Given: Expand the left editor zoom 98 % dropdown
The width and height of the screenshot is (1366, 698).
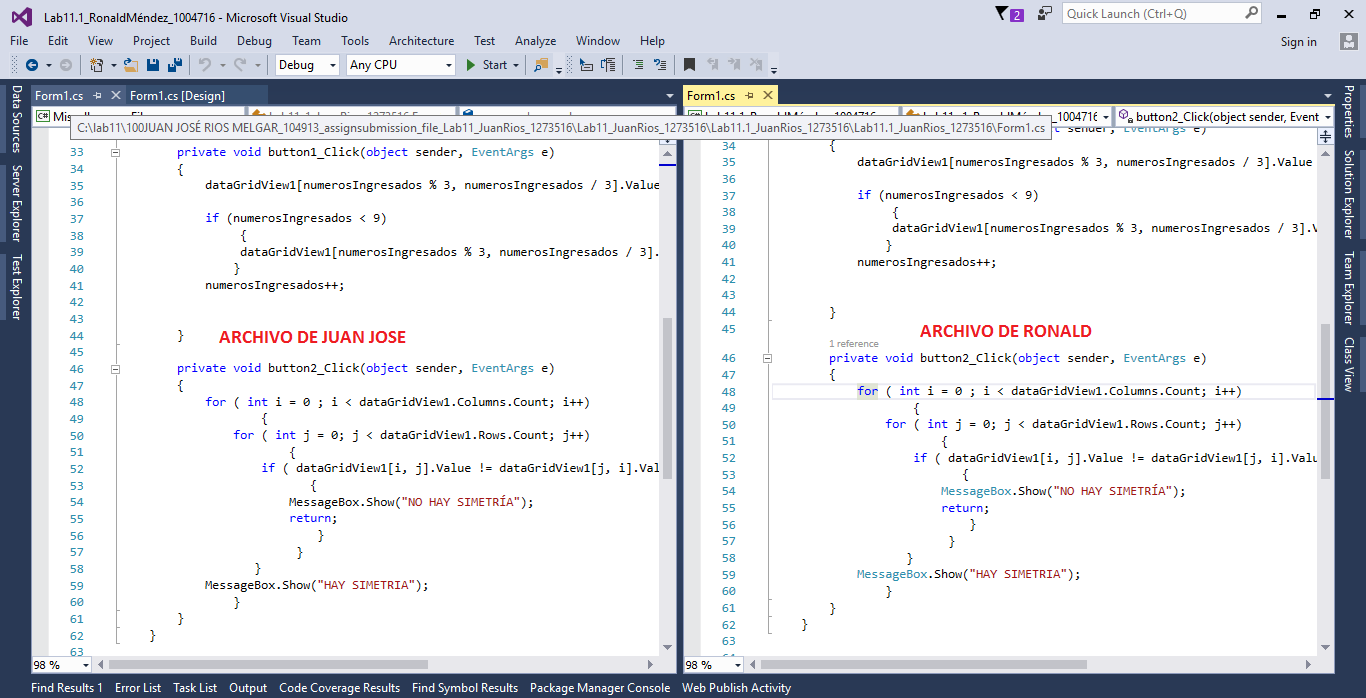Looking at the screenshot, I should [x=84, y=665].
